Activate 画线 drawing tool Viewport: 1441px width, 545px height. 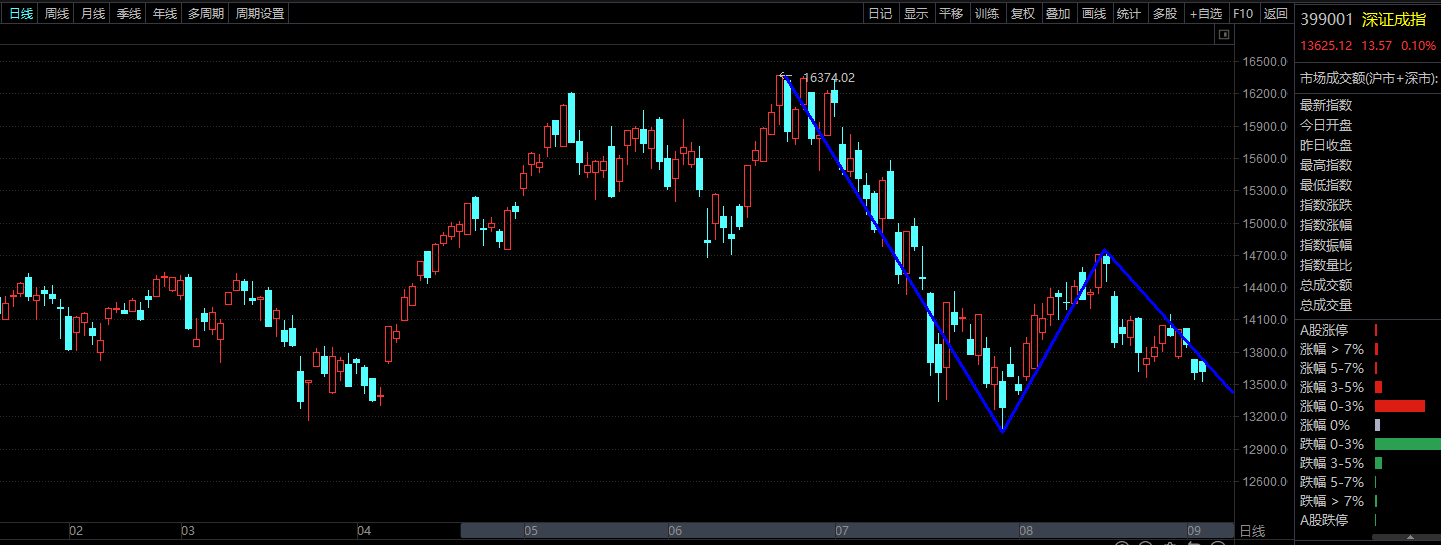point(1094,14)
